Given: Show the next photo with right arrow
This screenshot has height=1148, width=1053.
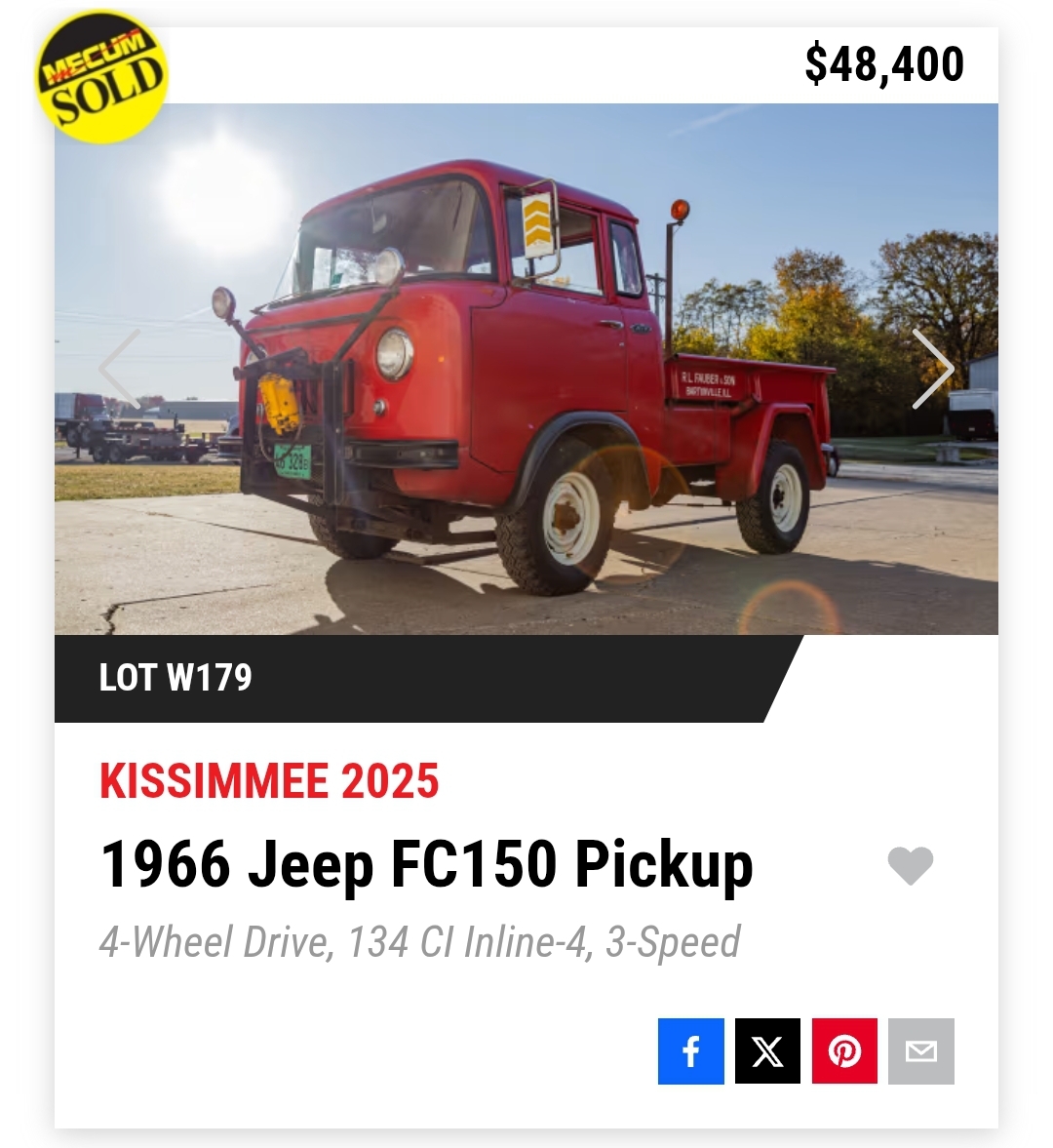Looking at the screenshot, I should pos(932,369).
